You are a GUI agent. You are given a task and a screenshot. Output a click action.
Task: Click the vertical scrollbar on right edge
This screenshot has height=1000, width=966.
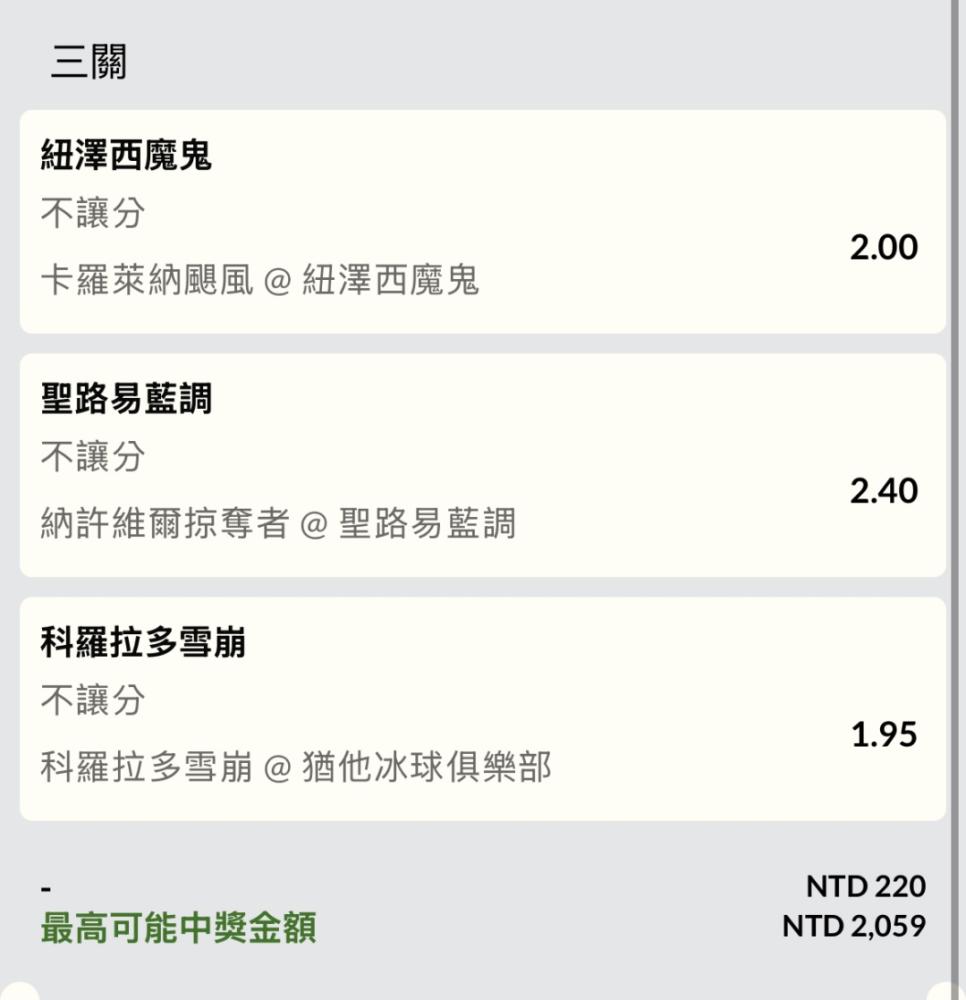957,400
